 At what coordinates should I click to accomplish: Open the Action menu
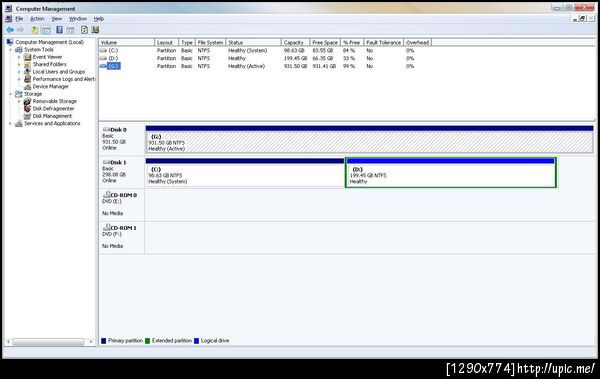(37, 19)
